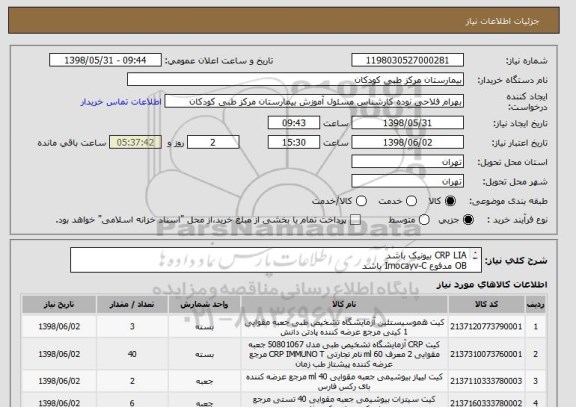
Task: Open the اطلاعات تماس خریدار link
Action: point(121,102)
